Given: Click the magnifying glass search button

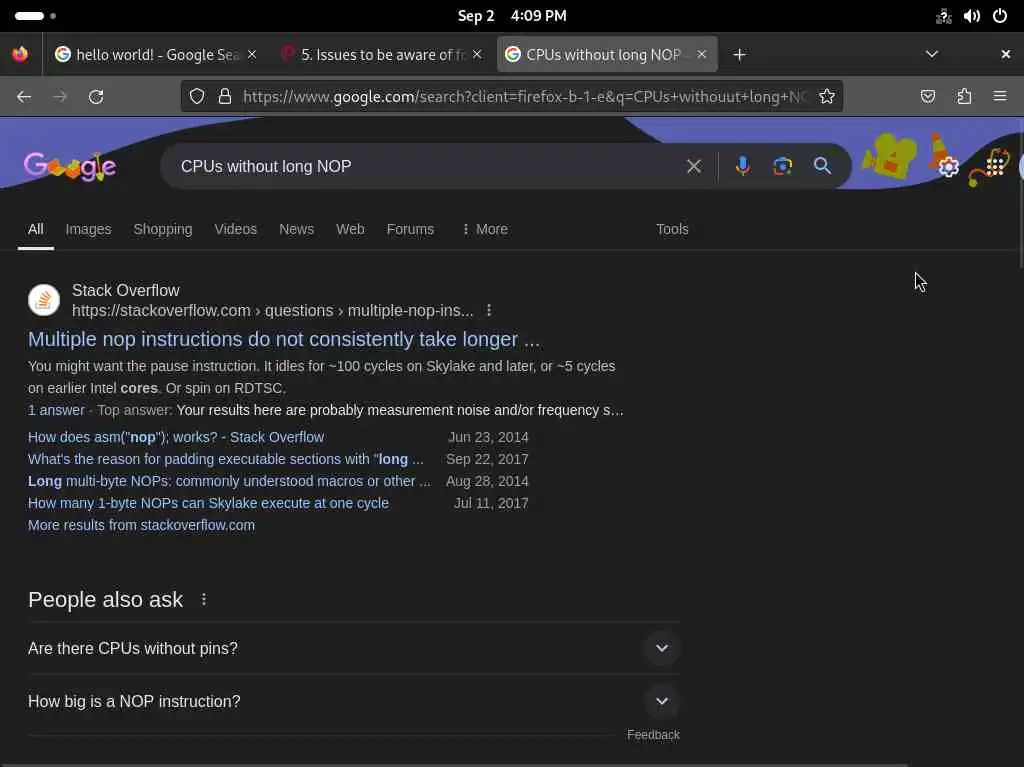Looking at the screenshot, I should [822, 166].
